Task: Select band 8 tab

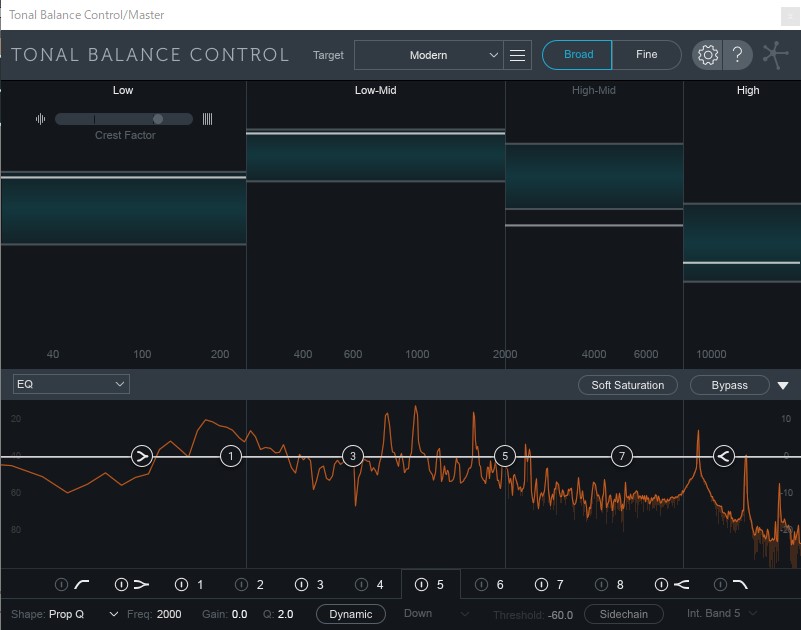Action: pyautogui.click(x=620, y=585)
